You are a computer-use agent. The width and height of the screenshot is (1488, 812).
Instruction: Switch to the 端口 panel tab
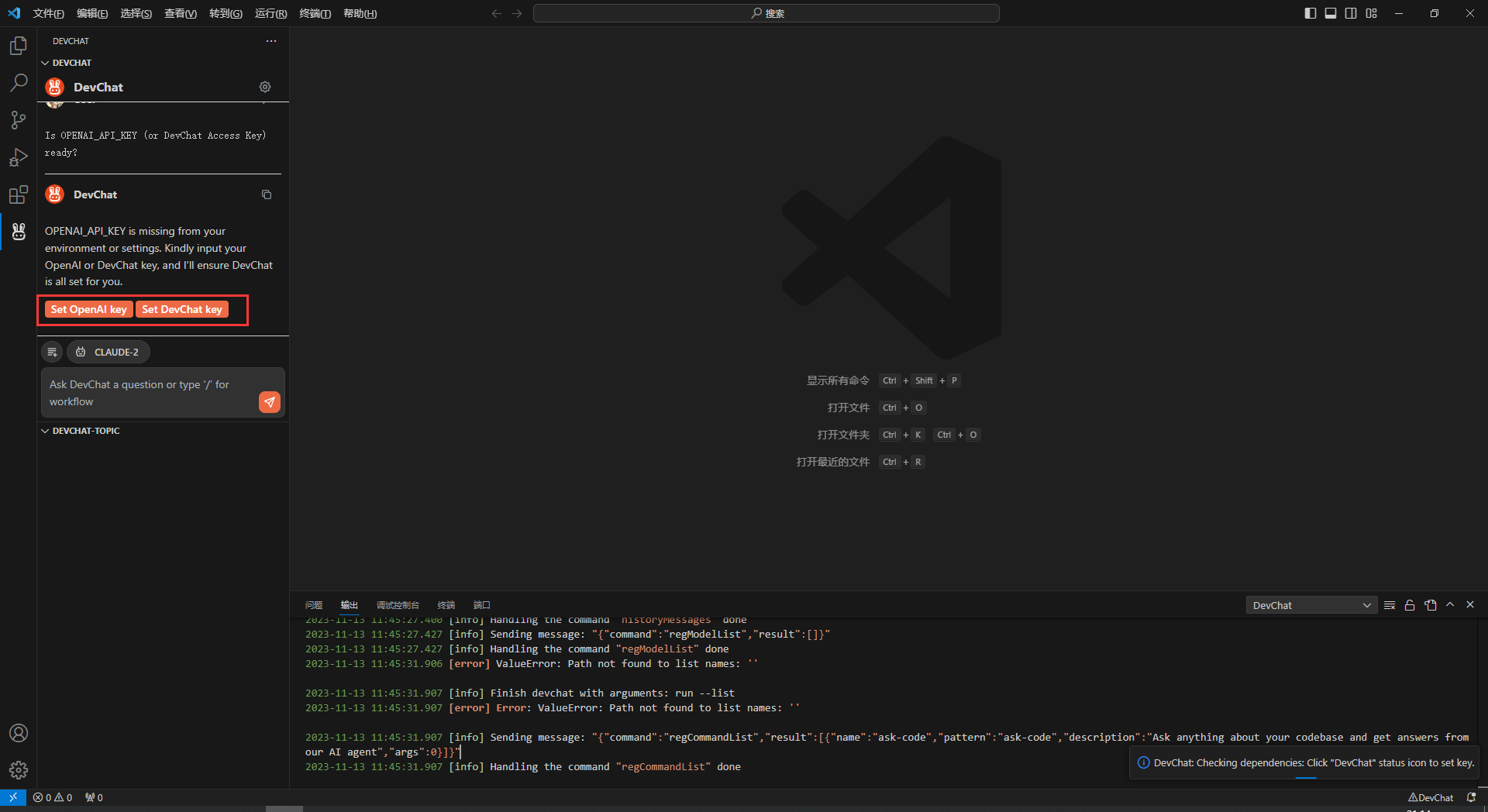tap(482, 605)
